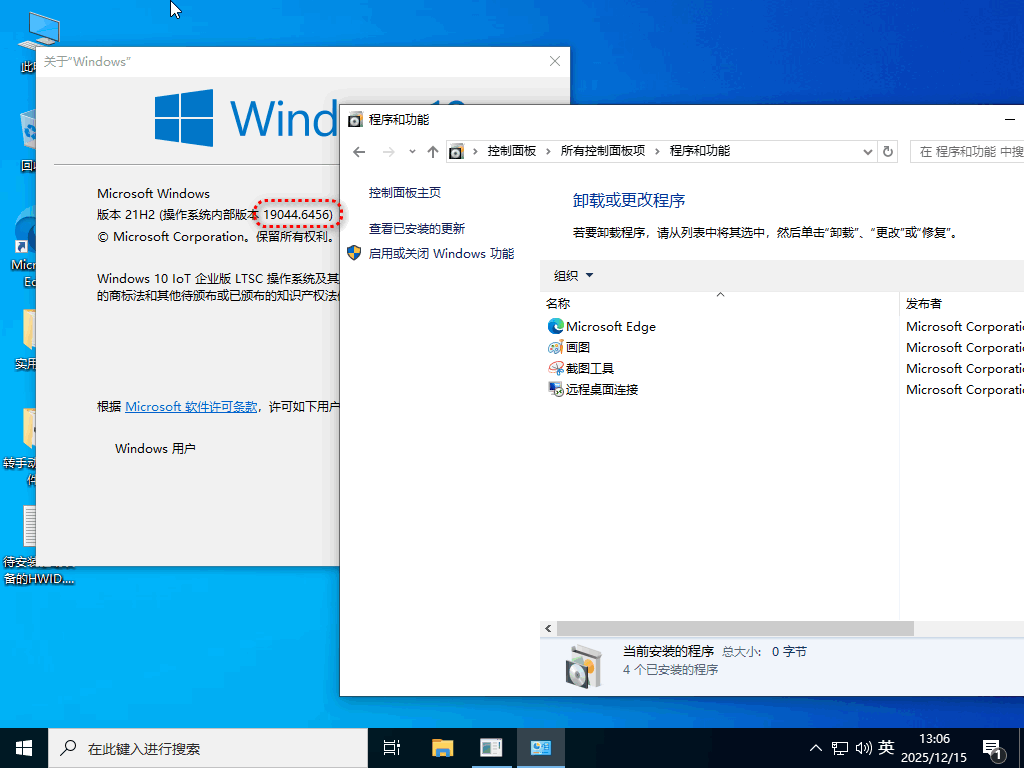This screenshot has width=1024, height=768.
Task: Open Task View on the taskbar
Action: 392,747
